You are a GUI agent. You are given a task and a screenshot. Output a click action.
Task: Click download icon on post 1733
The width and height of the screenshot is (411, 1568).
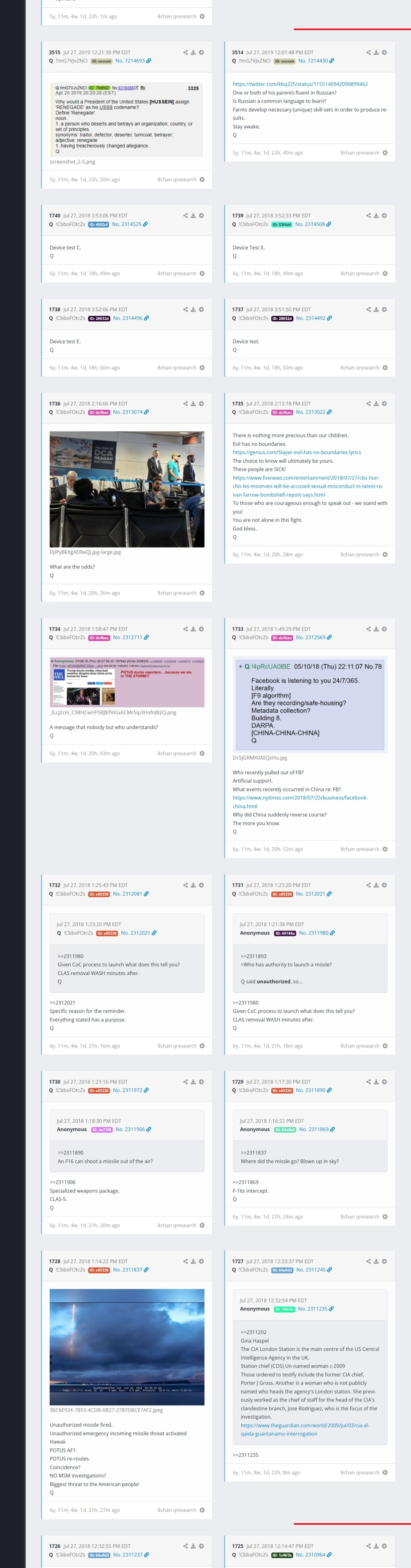(x=376, y=629)
